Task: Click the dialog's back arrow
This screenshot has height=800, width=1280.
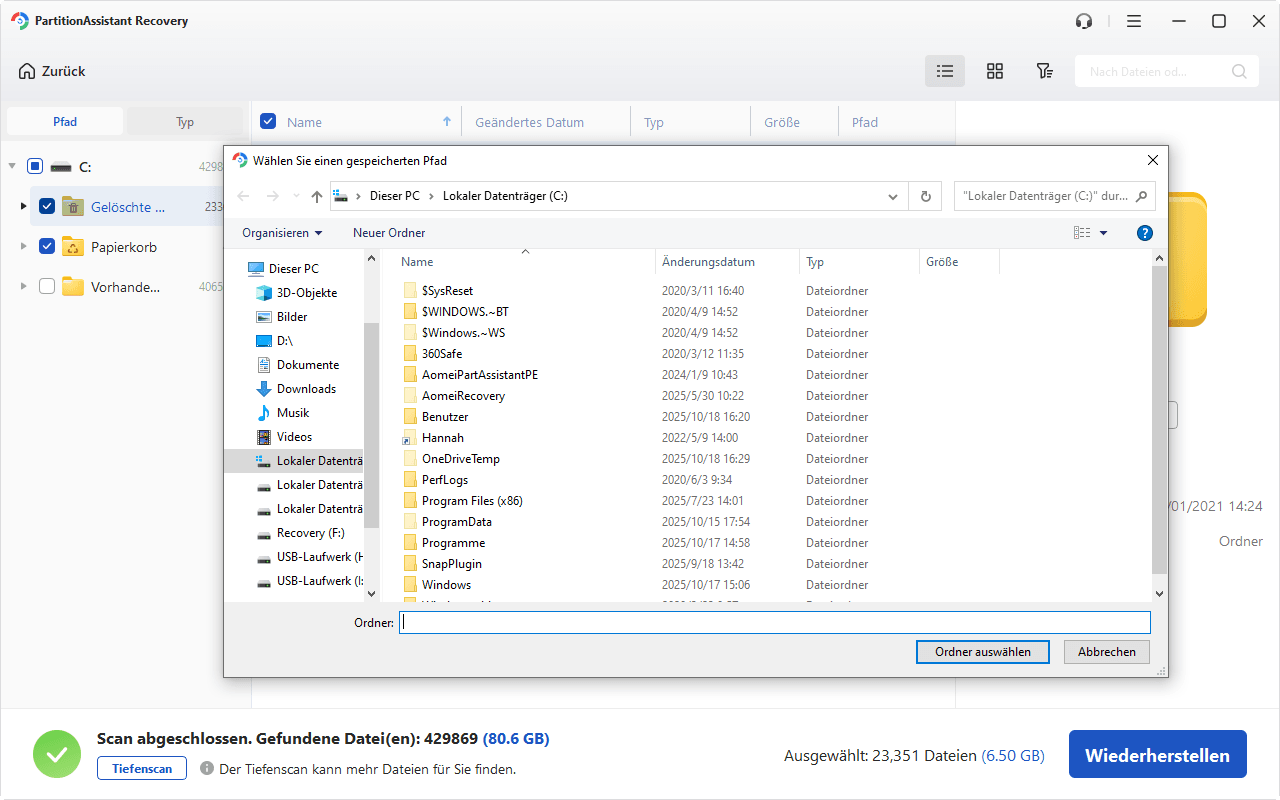Action: [244, 197]
